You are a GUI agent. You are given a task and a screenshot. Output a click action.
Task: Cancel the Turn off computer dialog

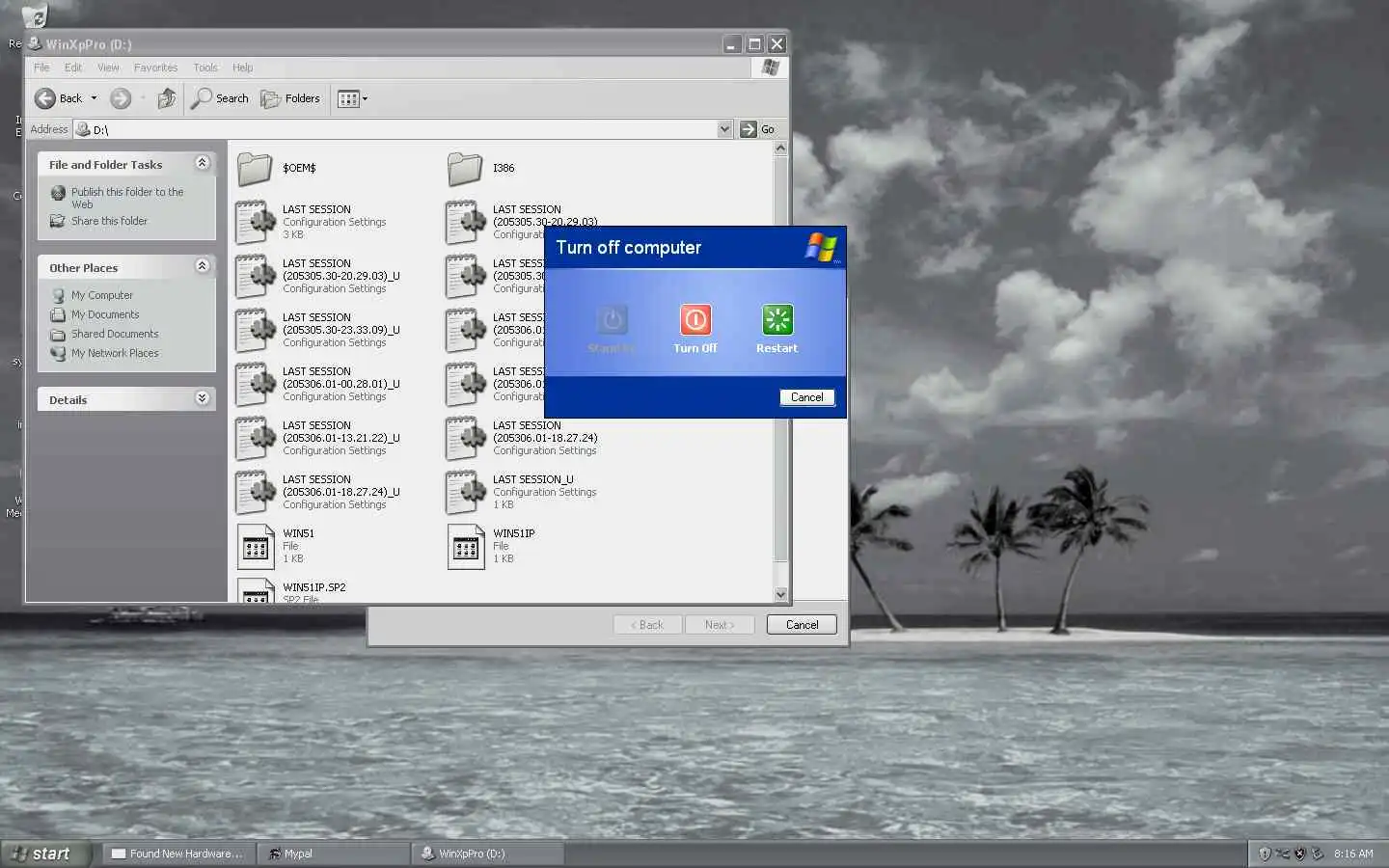[x=807, y=397]
